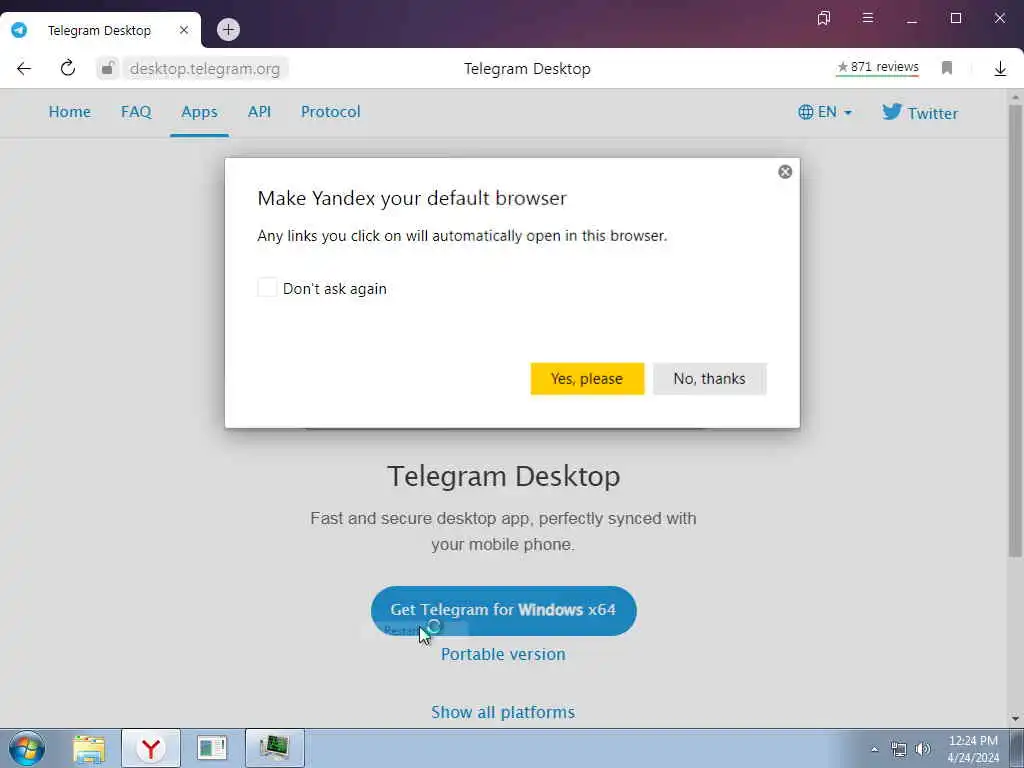Click the browser back arrow
The height and width of the screenshot is (768, 1024).
(x=24, y=69)
